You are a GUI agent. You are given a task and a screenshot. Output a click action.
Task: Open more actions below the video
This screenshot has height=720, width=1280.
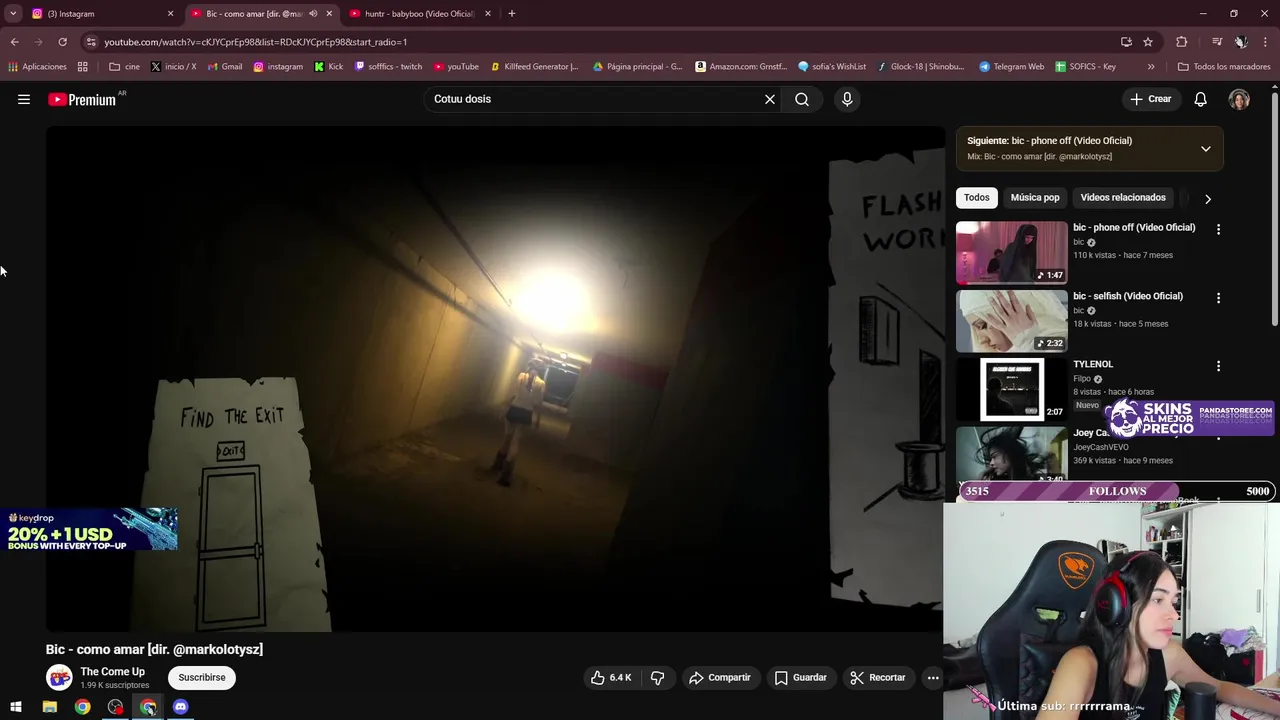point(933,677)
